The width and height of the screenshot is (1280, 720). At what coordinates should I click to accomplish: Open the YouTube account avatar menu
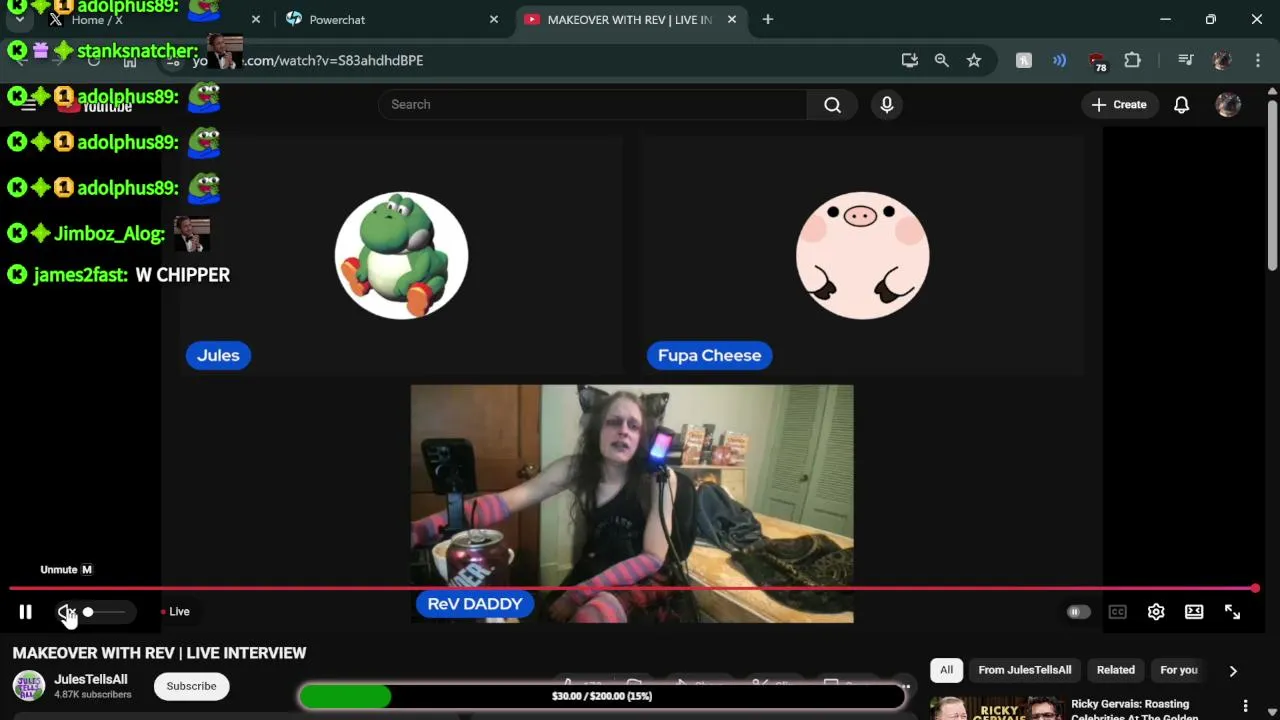(1228, 105)
